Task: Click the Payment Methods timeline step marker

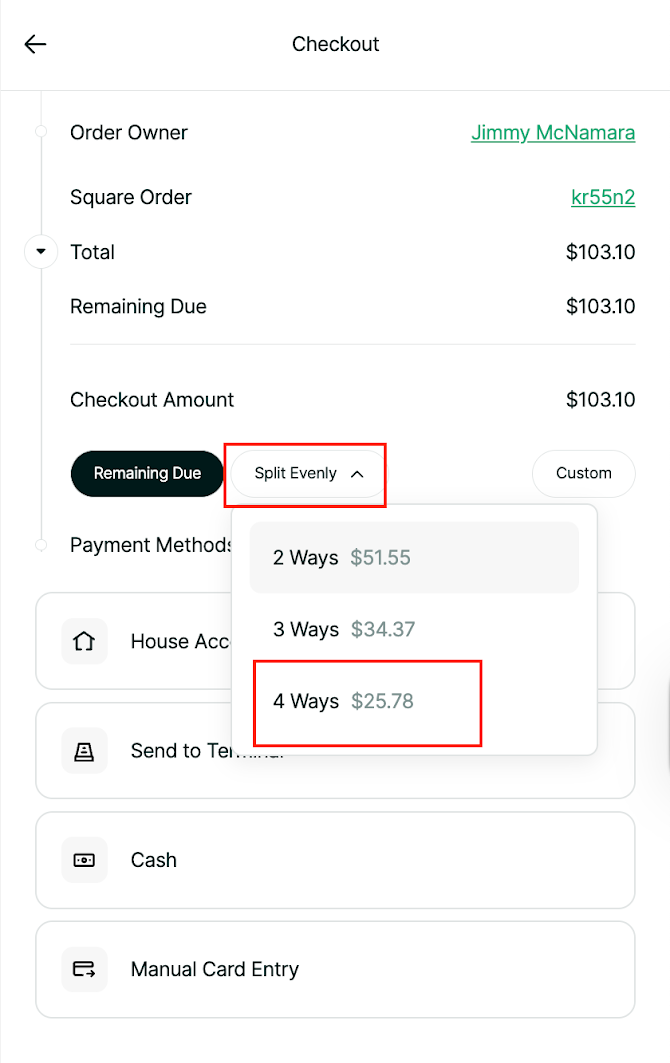Action: pyautogui.click(x=40, y=545)
